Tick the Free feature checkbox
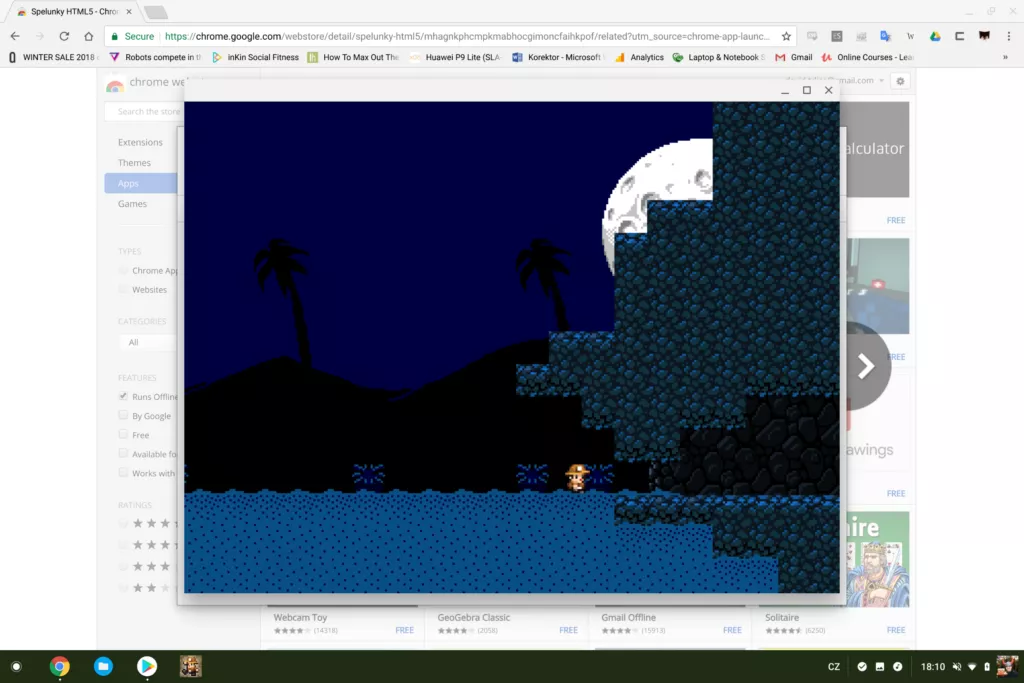This screenshot has width=1024, height=683. (x=123, y=435)
